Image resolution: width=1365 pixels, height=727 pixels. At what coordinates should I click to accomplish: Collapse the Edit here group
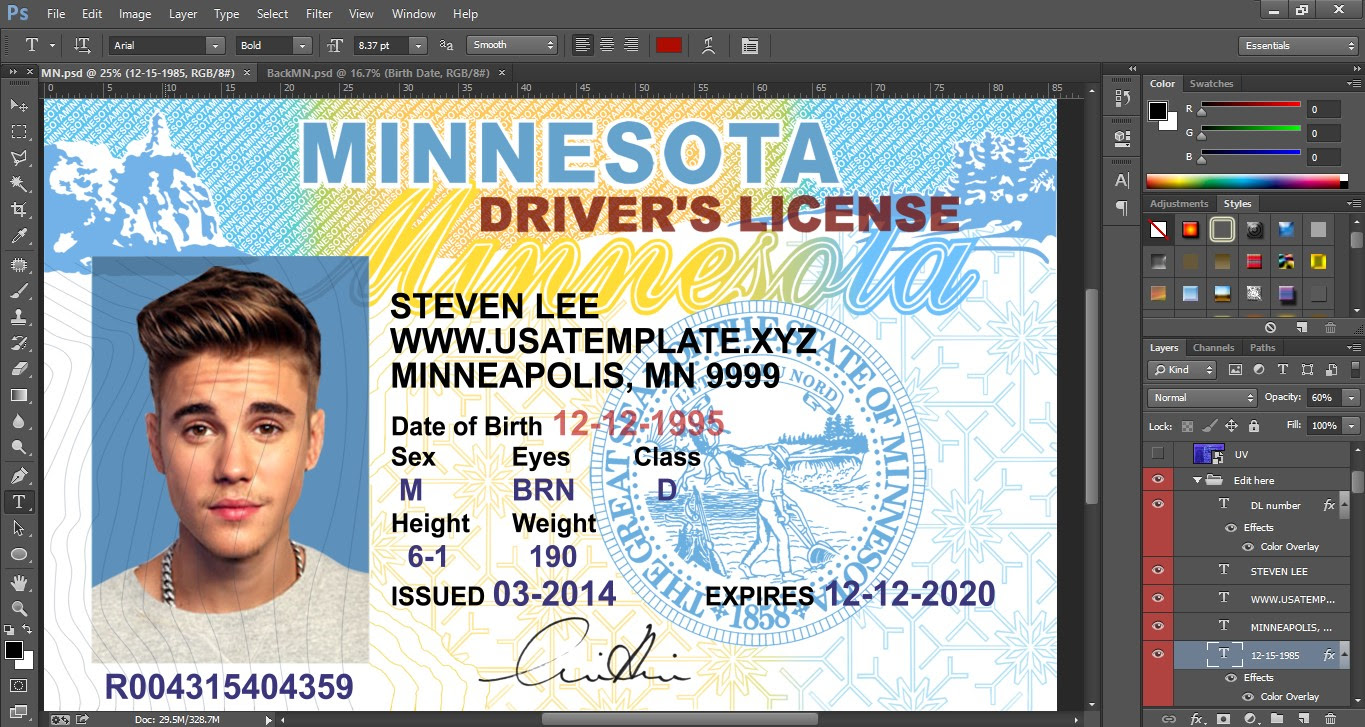1198,480
